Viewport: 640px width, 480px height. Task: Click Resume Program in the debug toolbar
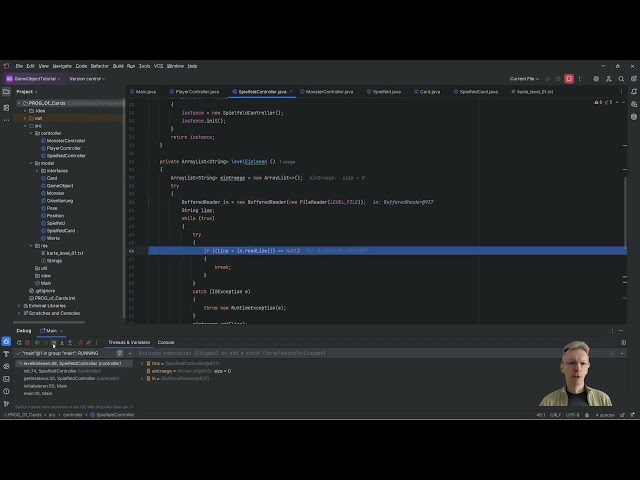coord(35,342)
